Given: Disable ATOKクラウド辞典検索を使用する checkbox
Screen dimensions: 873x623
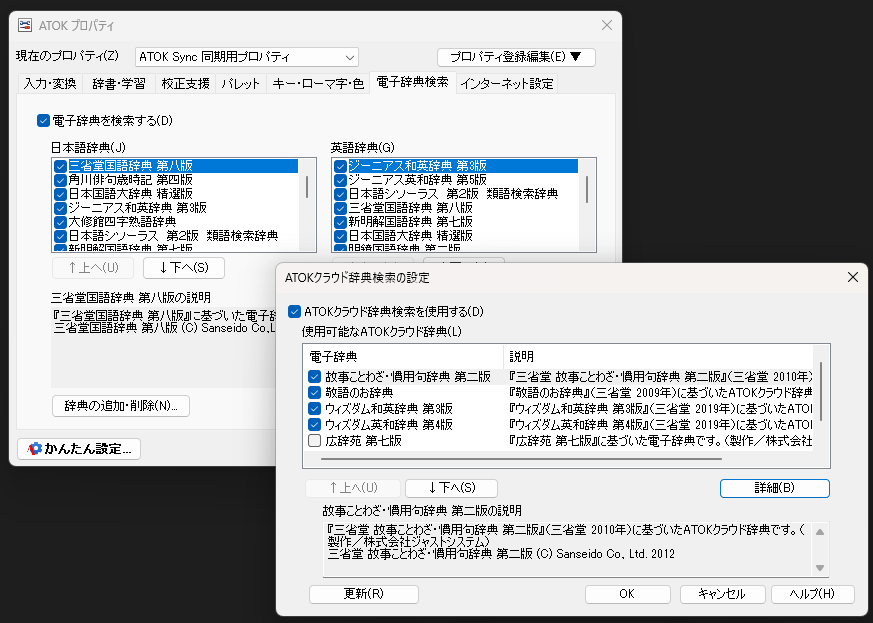Looking at the screenshot, I should point(294,312).
